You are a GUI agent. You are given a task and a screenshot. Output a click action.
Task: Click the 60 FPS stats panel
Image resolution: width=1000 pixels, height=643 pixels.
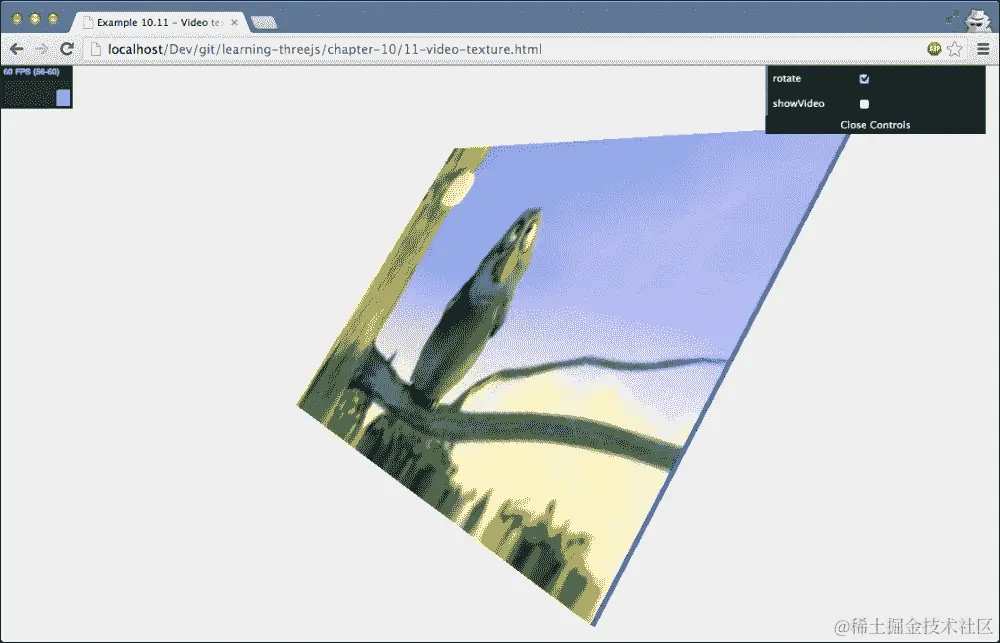[36, 87]
